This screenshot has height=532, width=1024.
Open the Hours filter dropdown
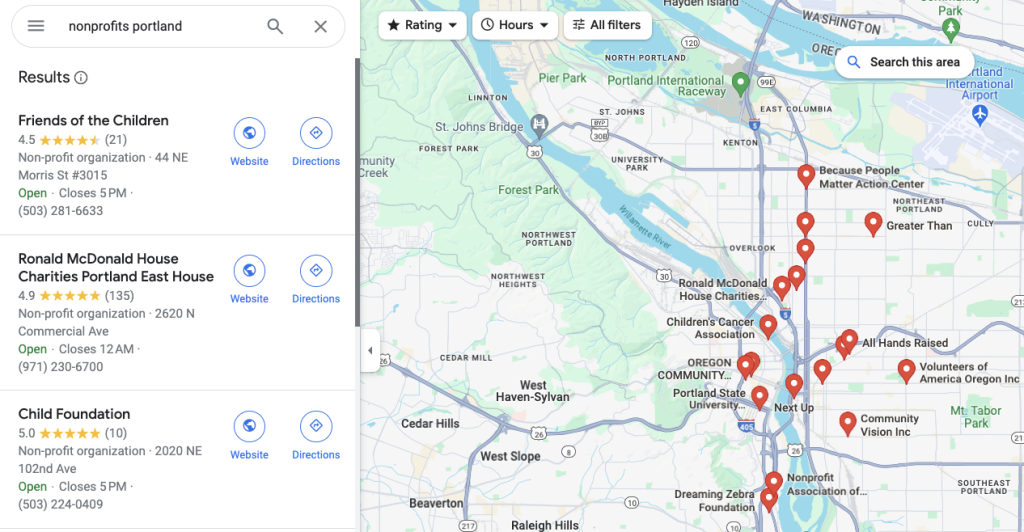(x=515, y=25)
